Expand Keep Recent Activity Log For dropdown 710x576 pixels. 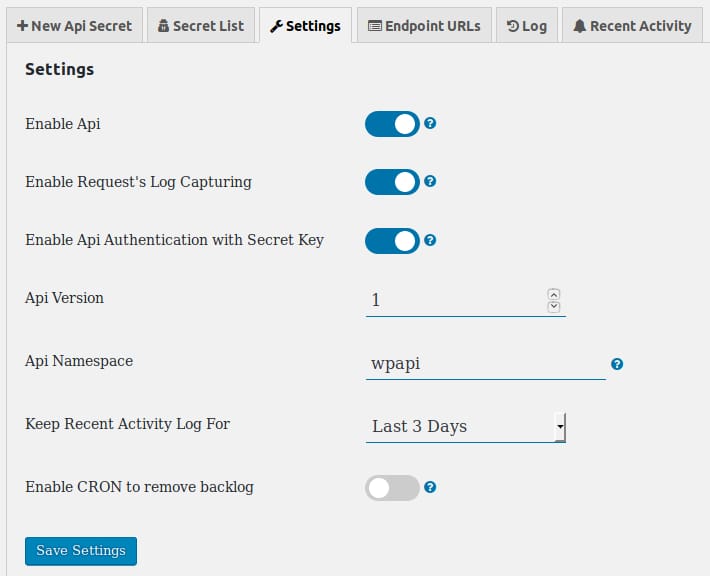(466, 426)
